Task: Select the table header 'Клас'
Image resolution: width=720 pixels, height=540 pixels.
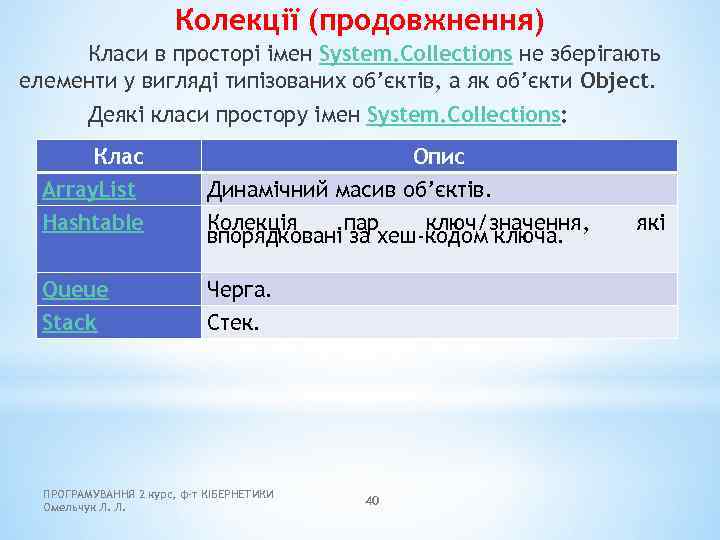Action: pos(119,156)
